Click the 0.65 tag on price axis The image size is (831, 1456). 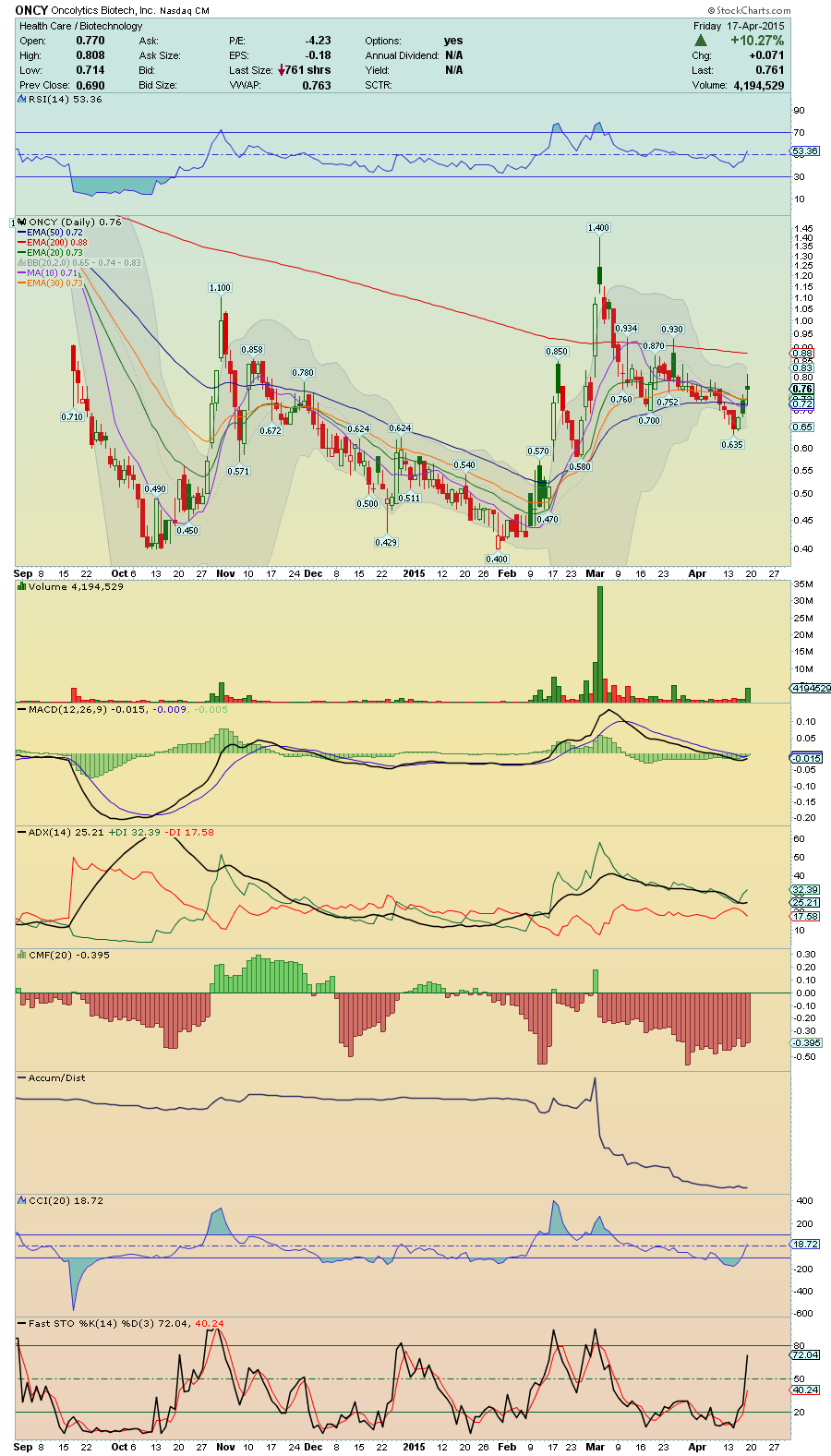pos(803,427)
